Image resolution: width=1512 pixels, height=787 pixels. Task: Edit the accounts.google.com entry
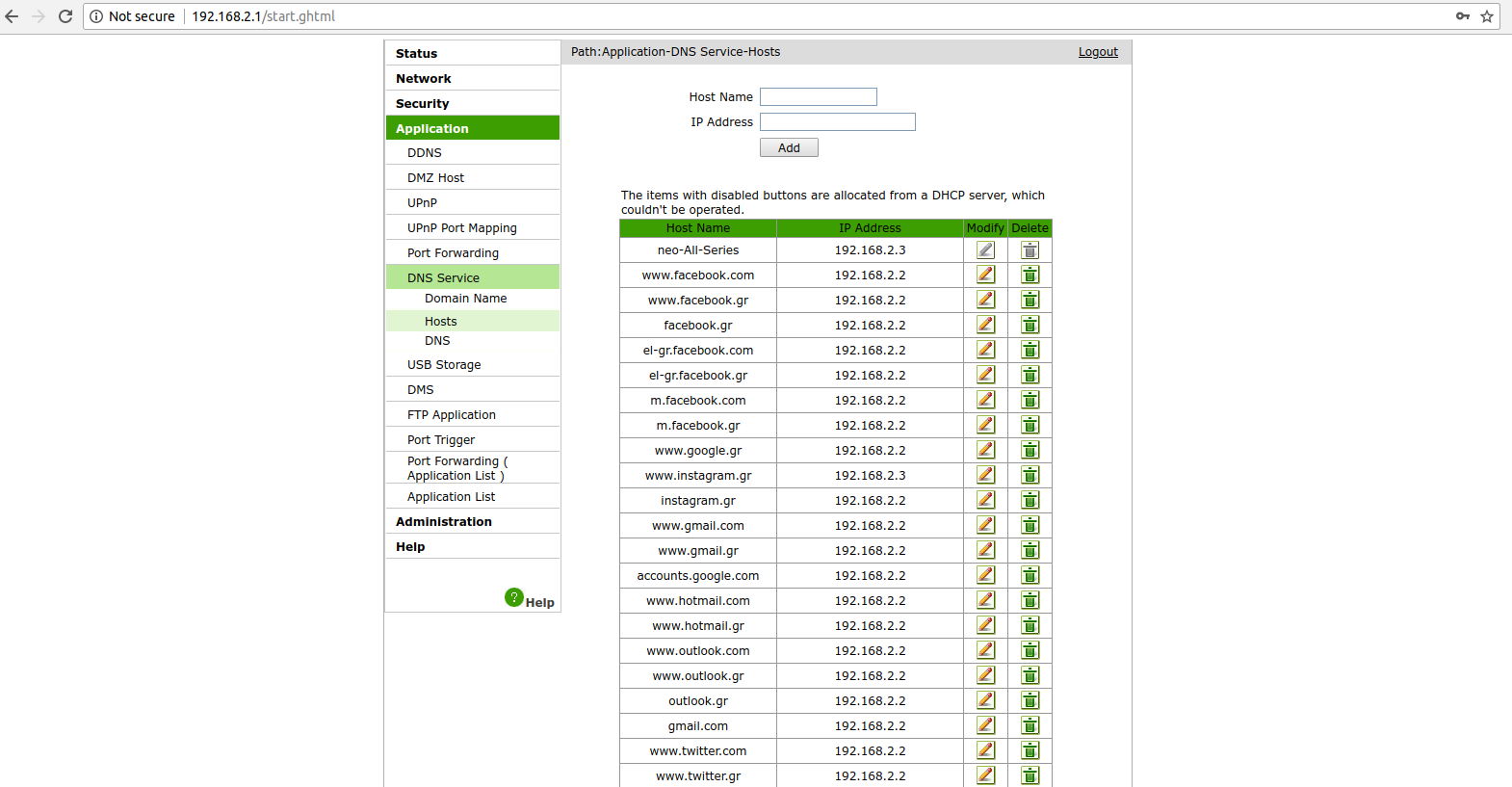coord(985,575)
